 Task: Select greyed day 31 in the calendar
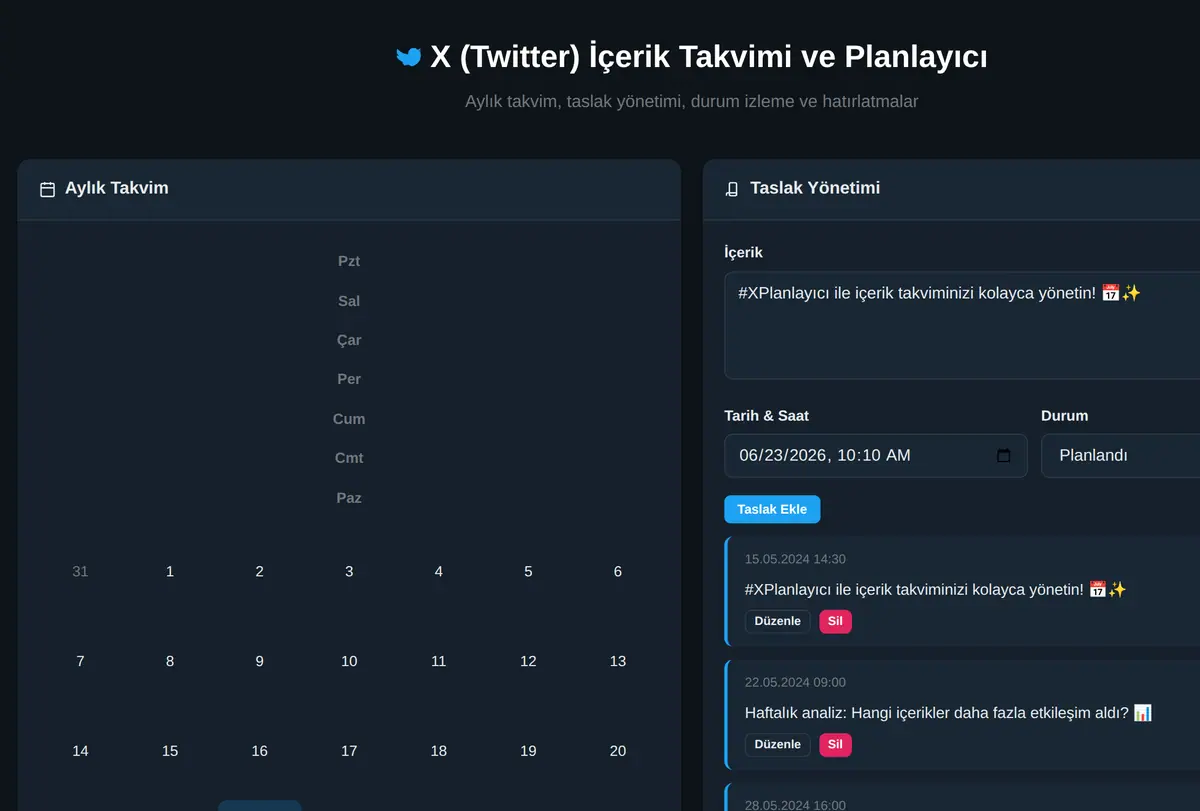[80, 572]
